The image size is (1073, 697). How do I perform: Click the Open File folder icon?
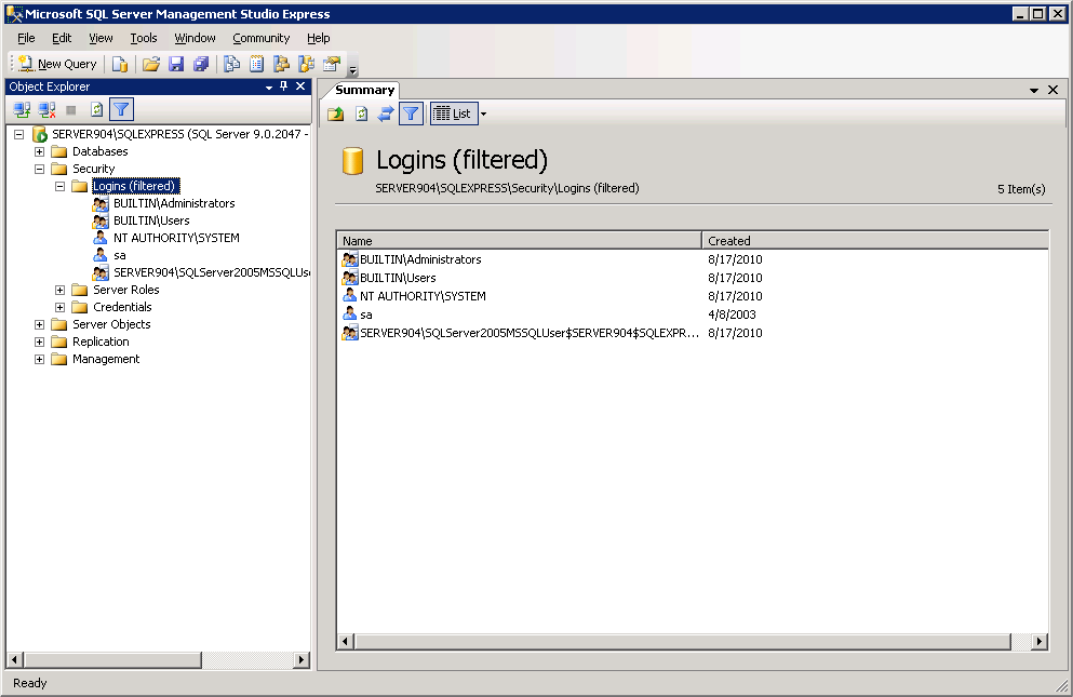pyautogui.click(x=151, y=64)
